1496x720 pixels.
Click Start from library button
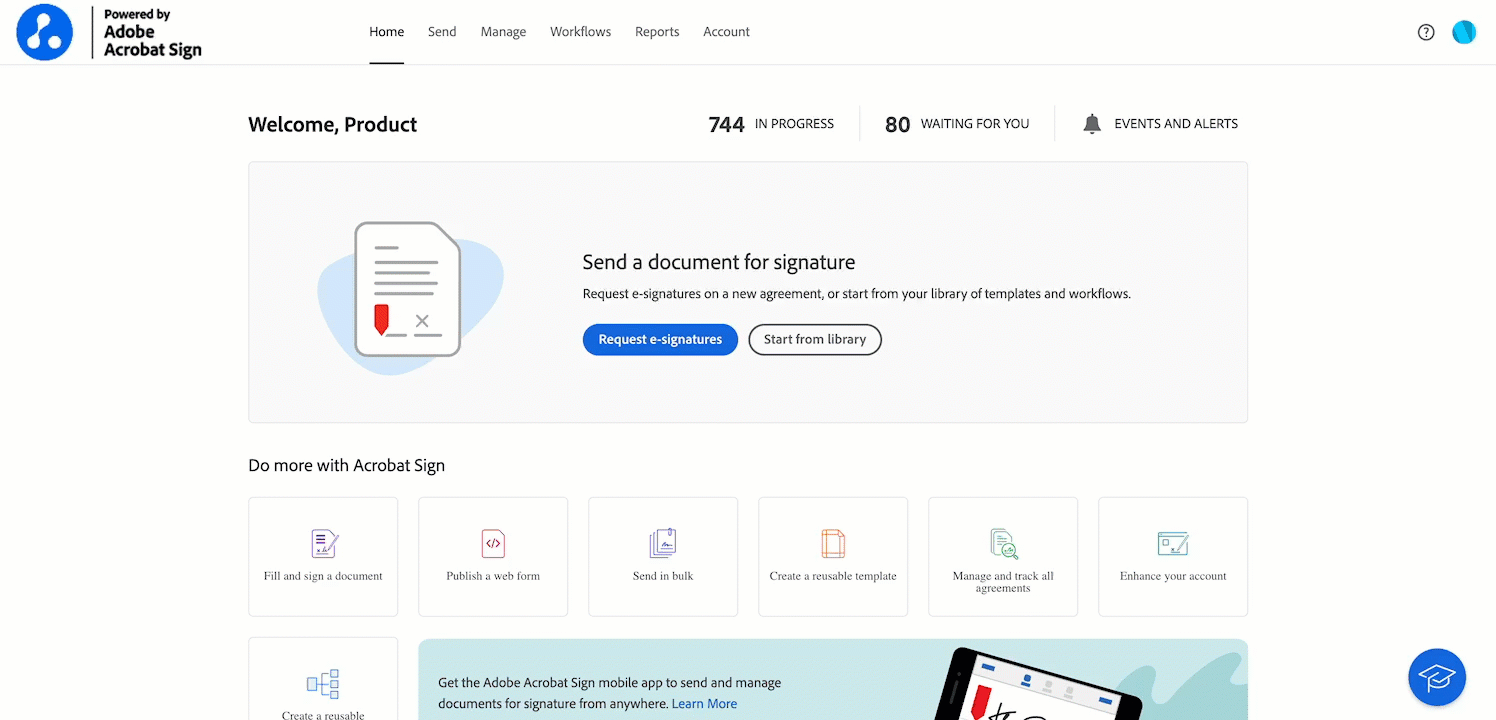click(x=815, y=340)
